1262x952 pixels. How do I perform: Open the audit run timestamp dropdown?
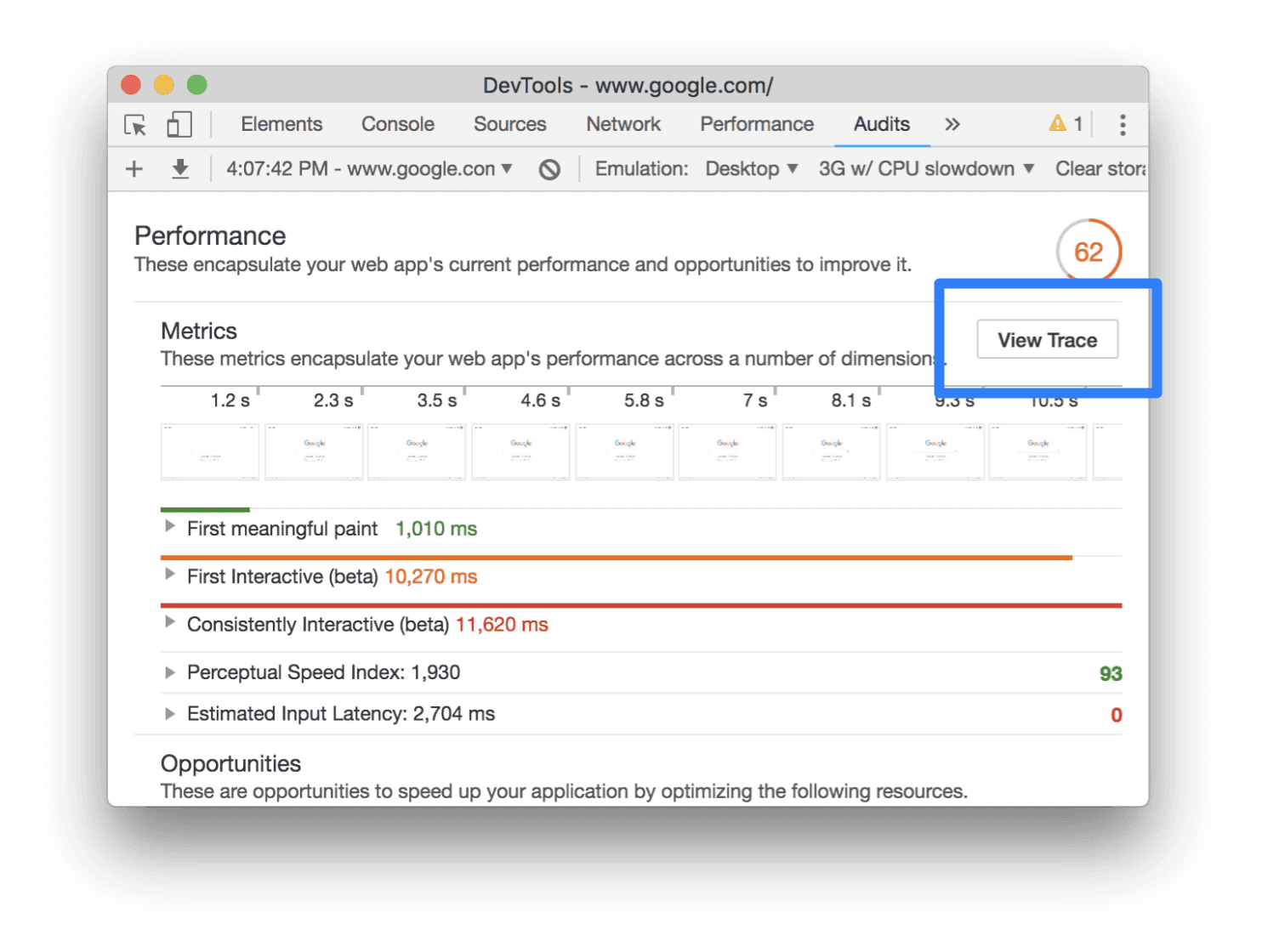(x=369, y=169)
